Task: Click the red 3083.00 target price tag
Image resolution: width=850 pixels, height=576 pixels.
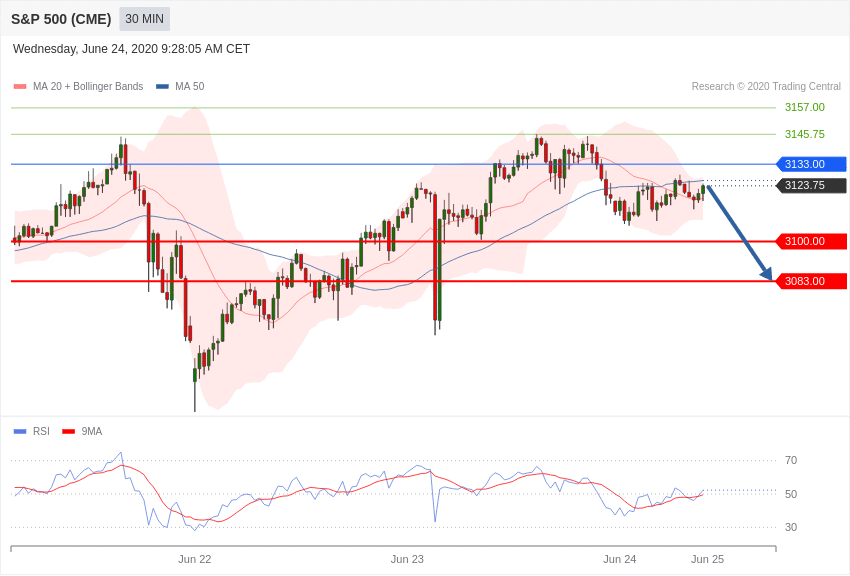Action: [x=812, y=281]
